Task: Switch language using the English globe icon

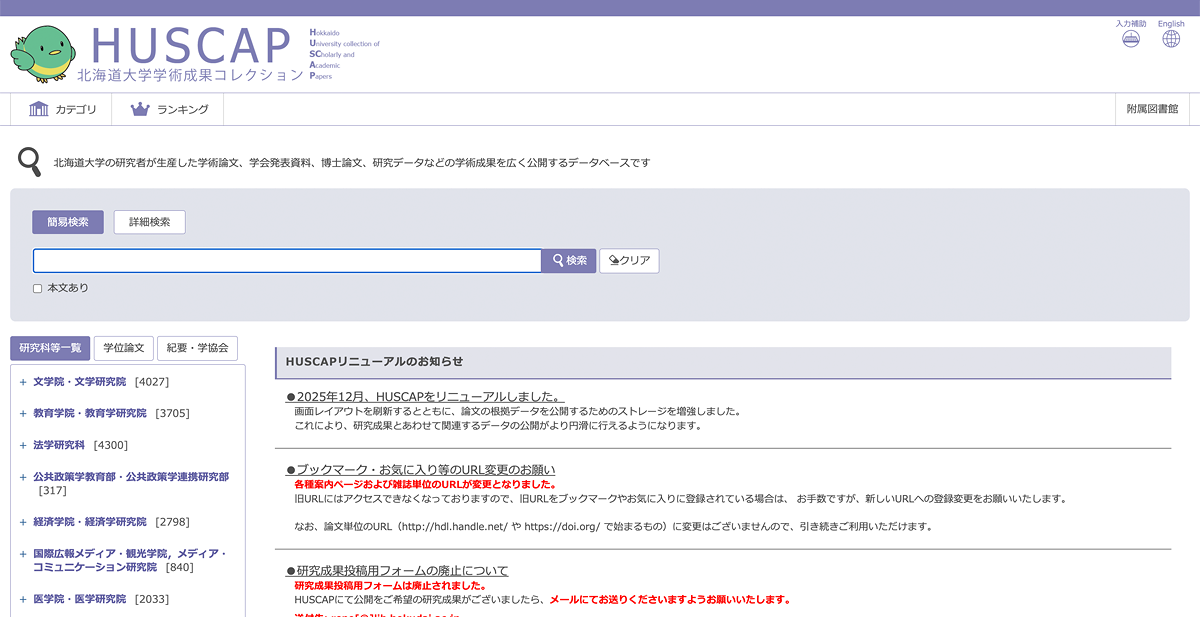Action: (x=1170, y=39)
